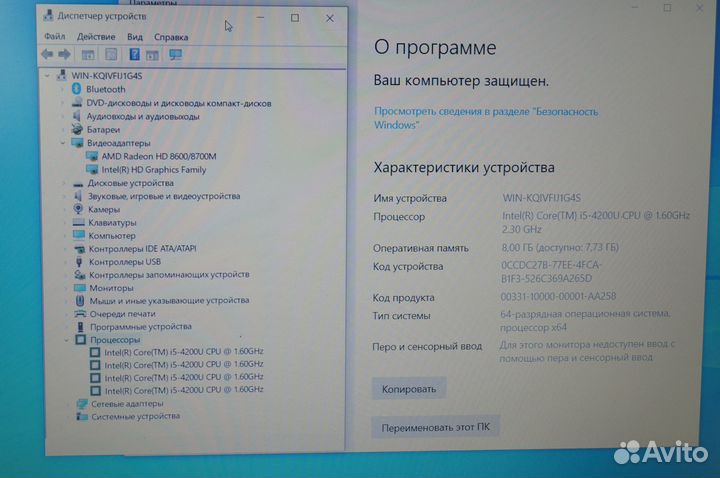Click the Bluetooth category icon
Screen dimensions: 720x478
(77, 89)
